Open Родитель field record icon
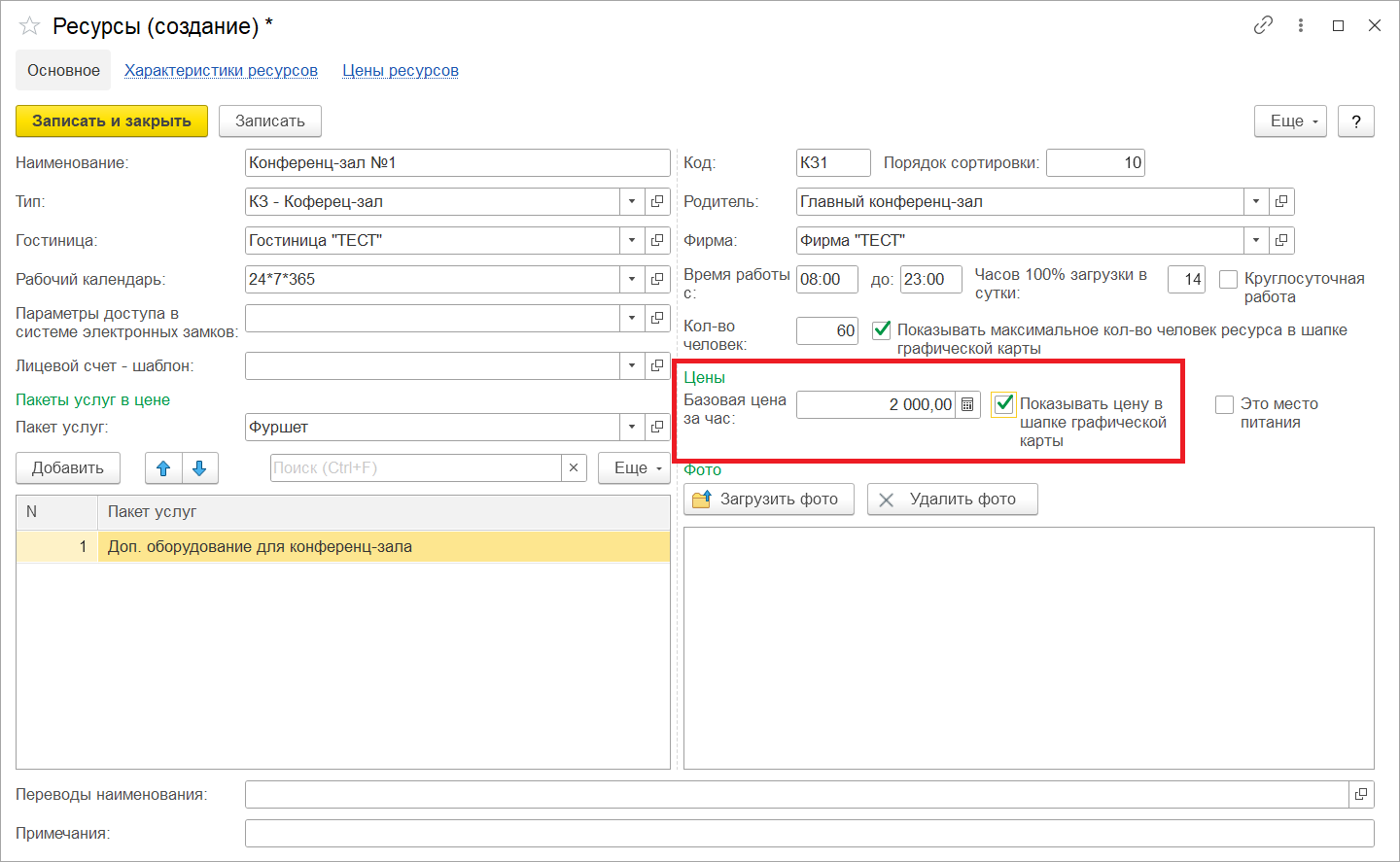 pyautogui.click(x=1281, y=201)
